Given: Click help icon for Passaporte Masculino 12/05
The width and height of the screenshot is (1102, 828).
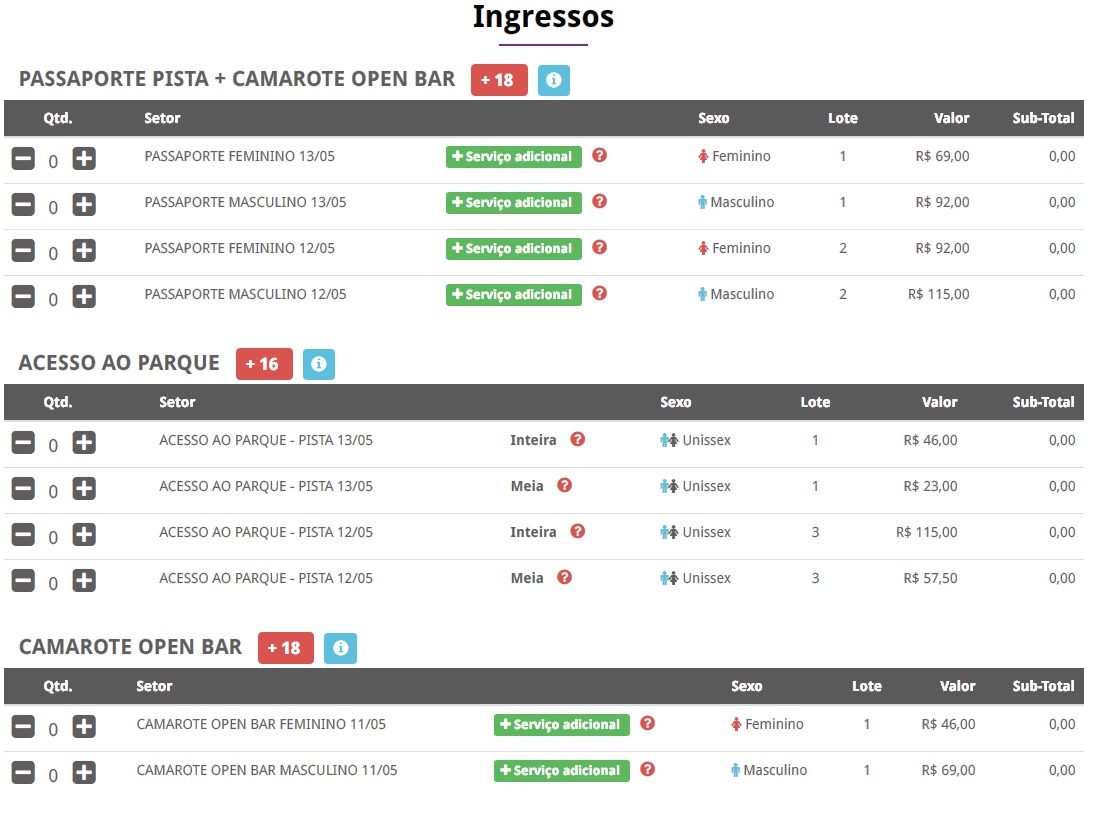Looking at the screenshot, I should click(599, 294).
